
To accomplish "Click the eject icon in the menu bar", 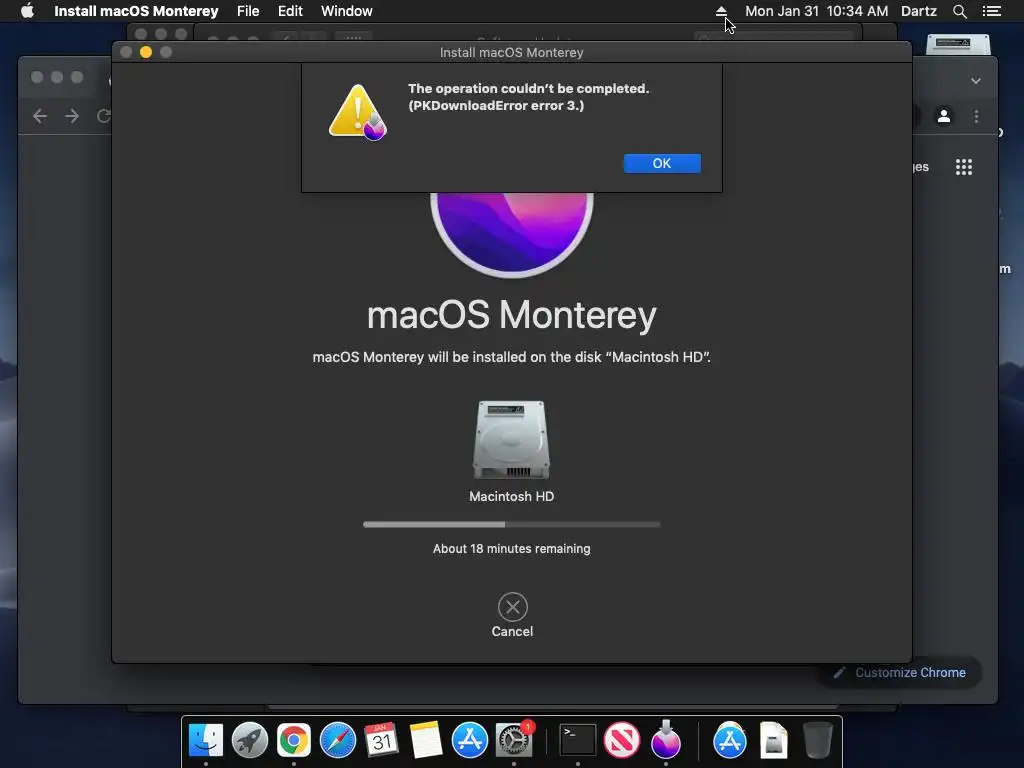I will pos(721,11).
